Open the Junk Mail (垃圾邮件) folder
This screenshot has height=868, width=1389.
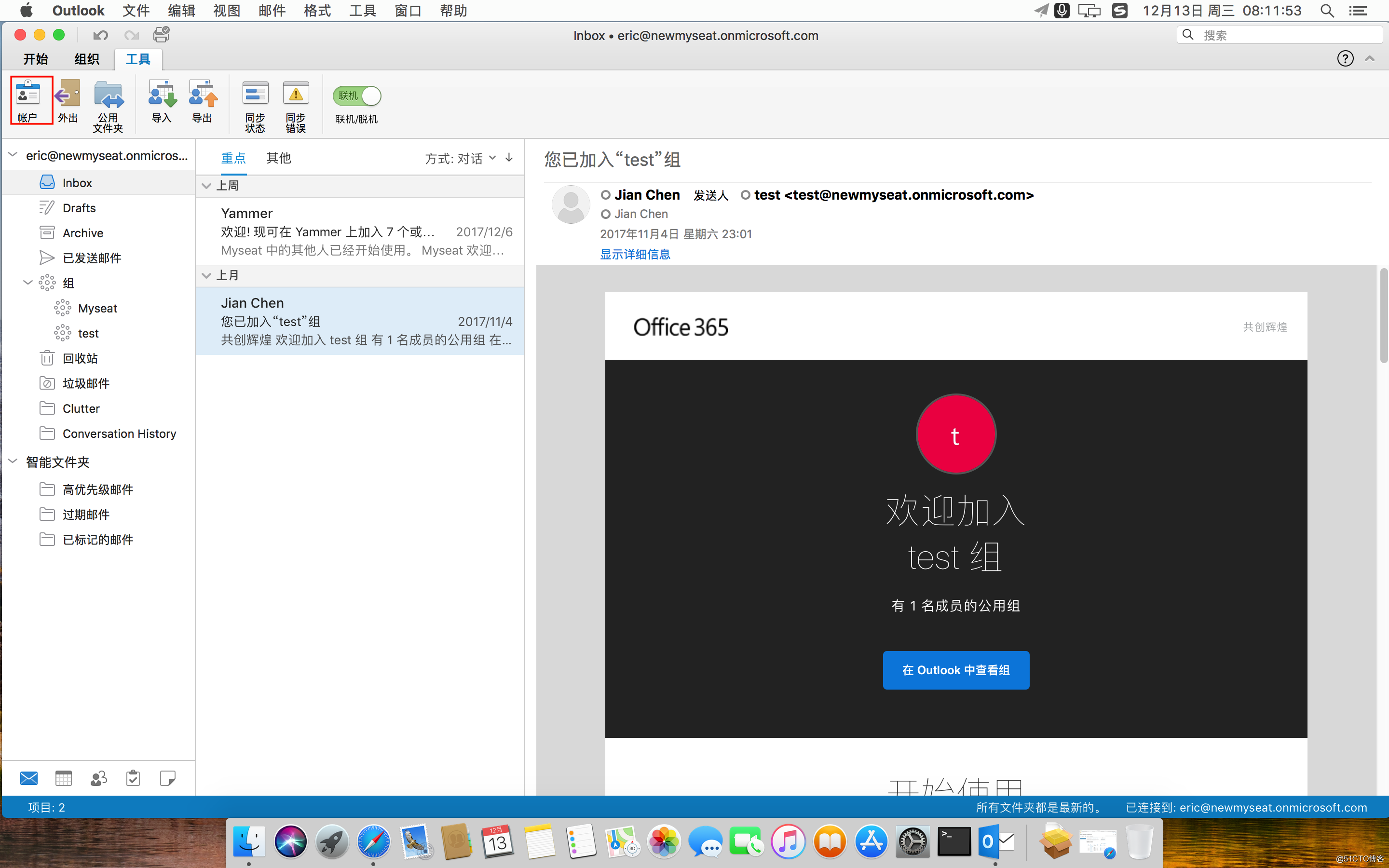tap(99, 383)
